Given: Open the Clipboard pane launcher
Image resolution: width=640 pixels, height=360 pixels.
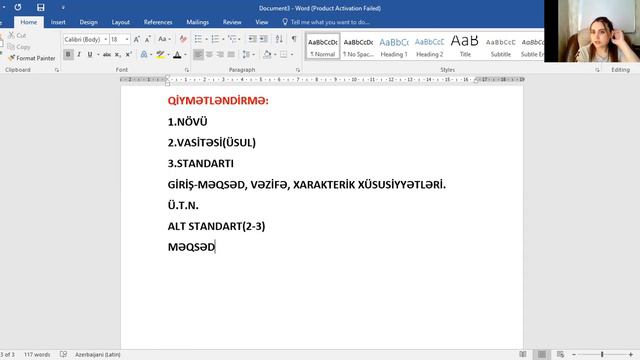Looking at the screenshot, I should click(x=57, y=70).
